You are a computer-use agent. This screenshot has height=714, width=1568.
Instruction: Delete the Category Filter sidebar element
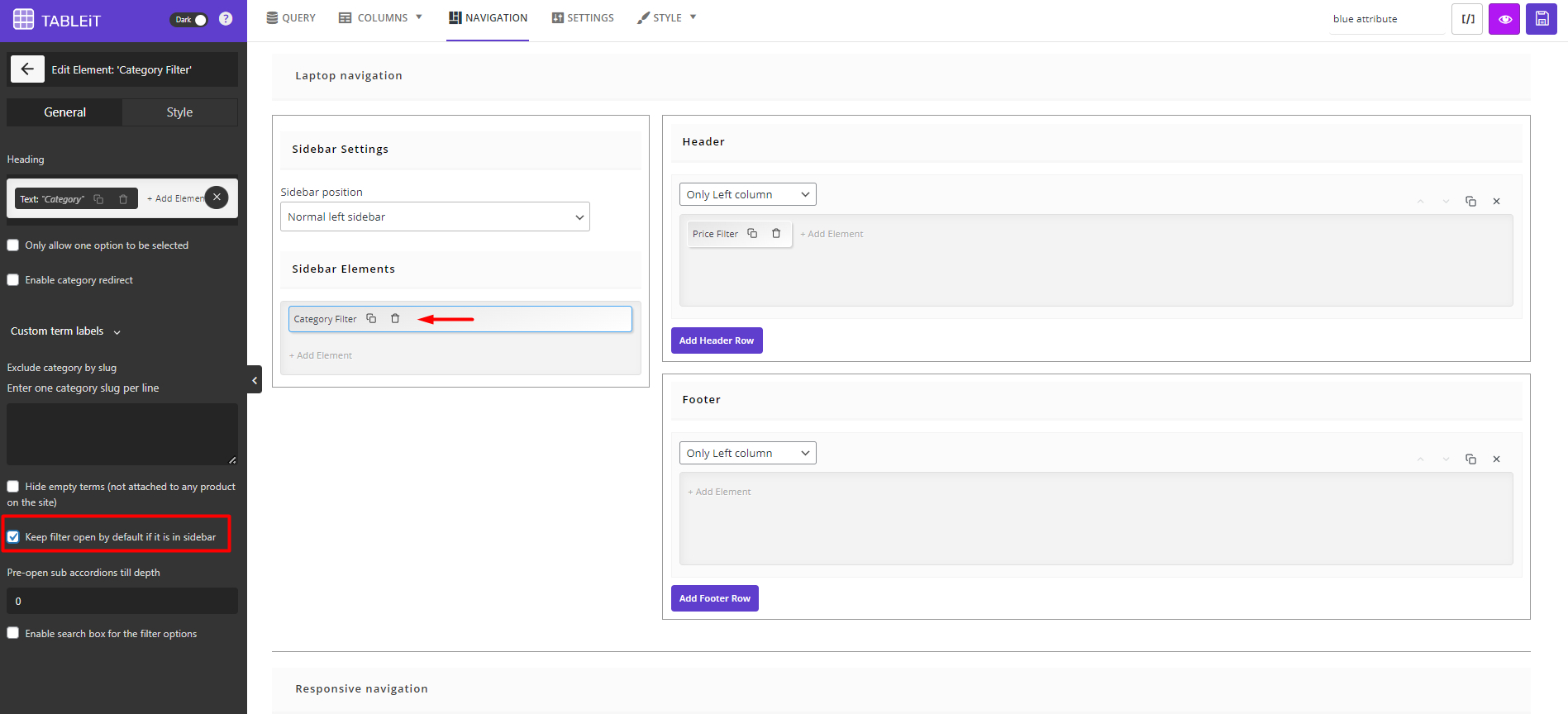[395, 318]
